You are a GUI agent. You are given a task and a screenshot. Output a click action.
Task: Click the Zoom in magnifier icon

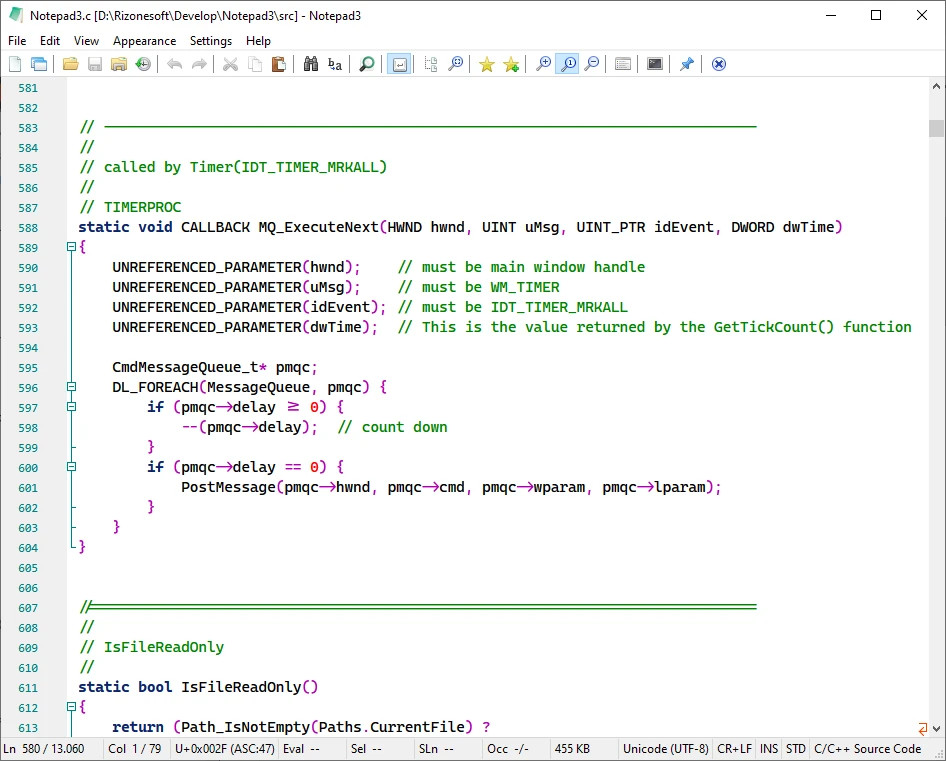(543, 64)
